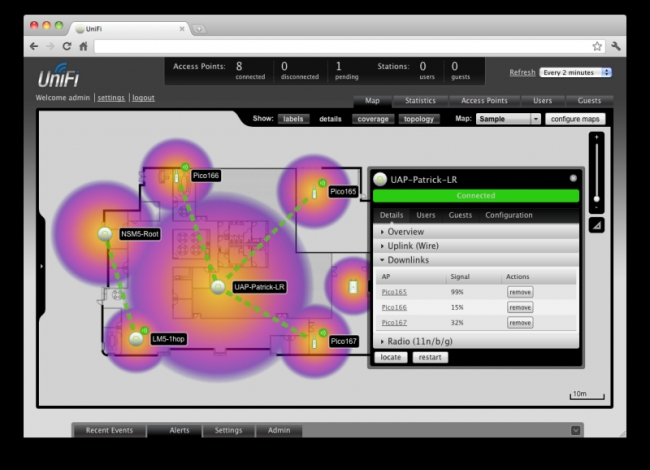Click the browser forward arrow
The width and height of the screenshot is (650, 470).
(50, 46)
